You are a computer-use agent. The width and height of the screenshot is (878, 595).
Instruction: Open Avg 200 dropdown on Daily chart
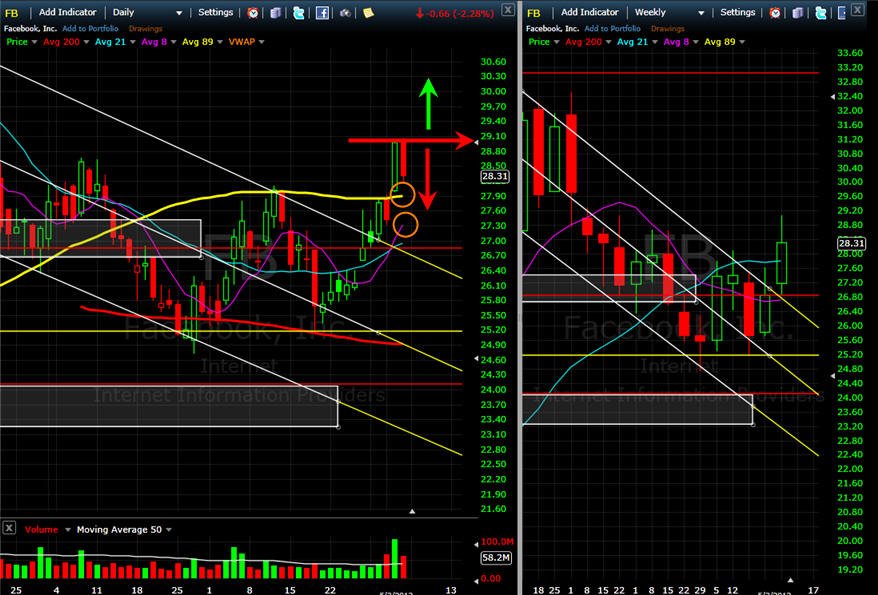point(86,42)
